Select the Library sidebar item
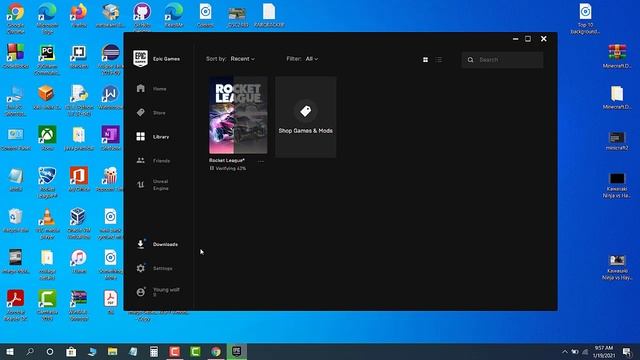 tap(153, 137)
